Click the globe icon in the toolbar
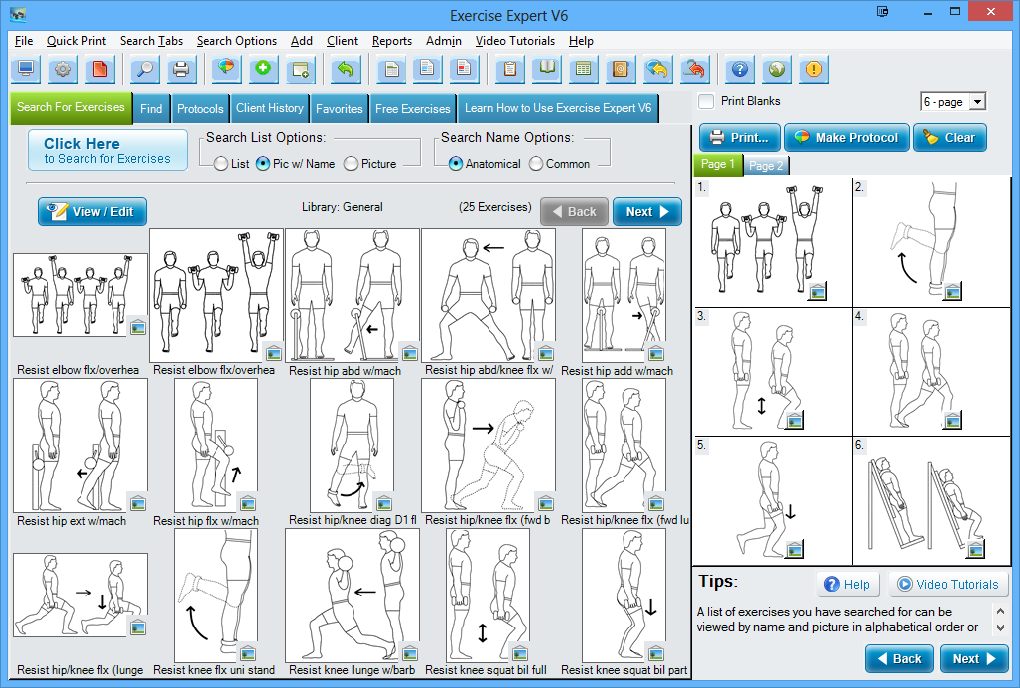This screenshot has width=1020, height=688. tap(777, 69)
